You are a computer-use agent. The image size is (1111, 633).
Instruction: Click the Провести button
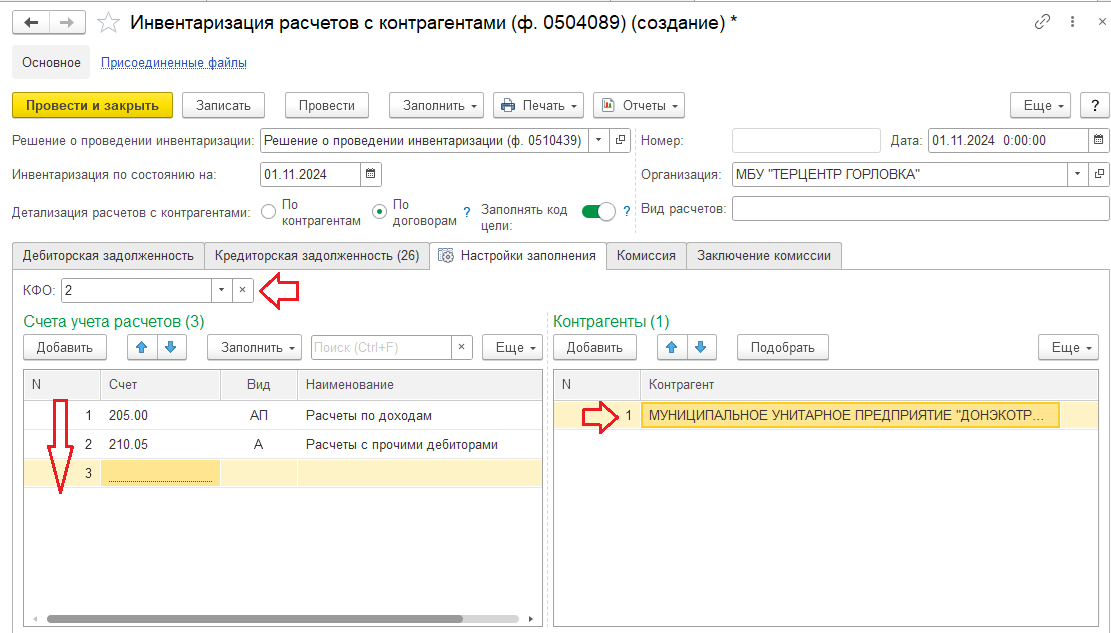327,106
